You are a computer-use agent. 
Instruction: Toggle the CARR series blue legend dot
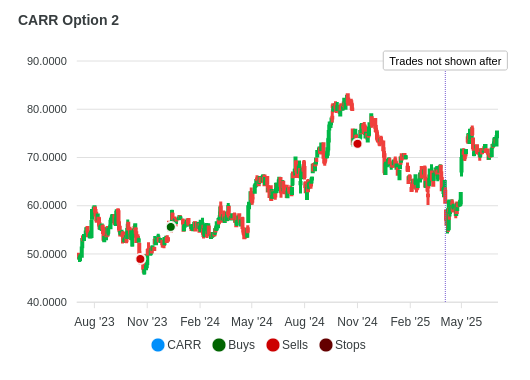click(x=158, y=345)
